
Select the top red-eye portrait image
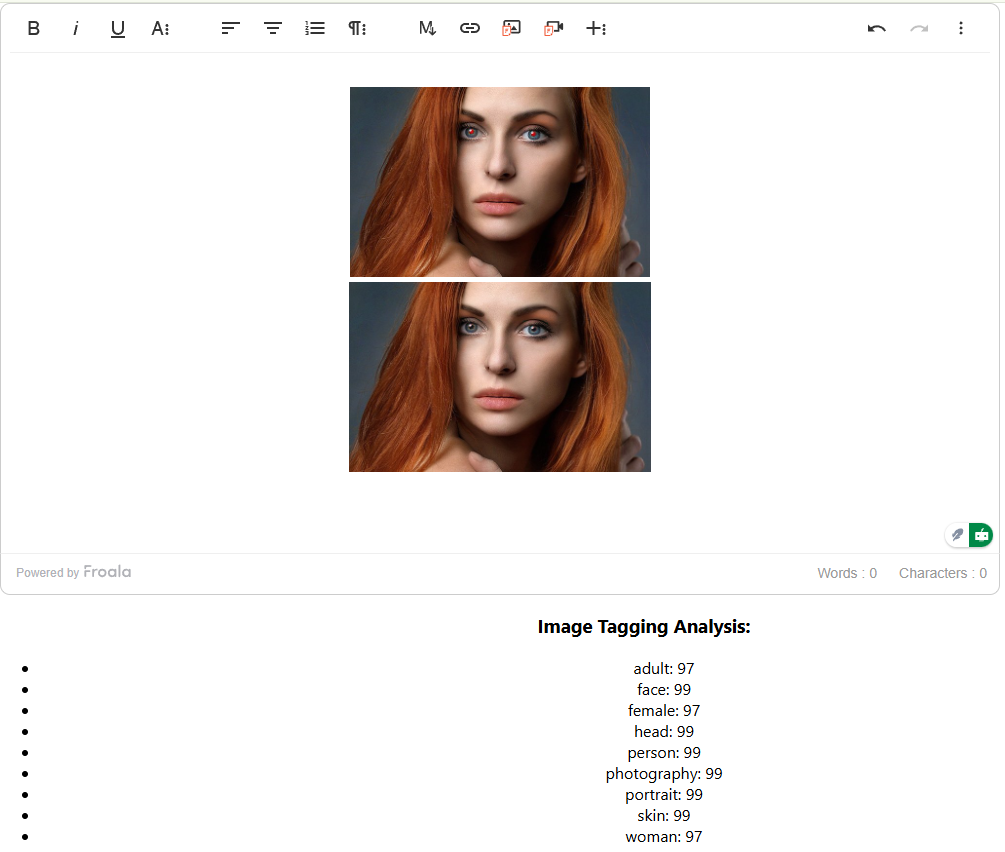point(499,182)
